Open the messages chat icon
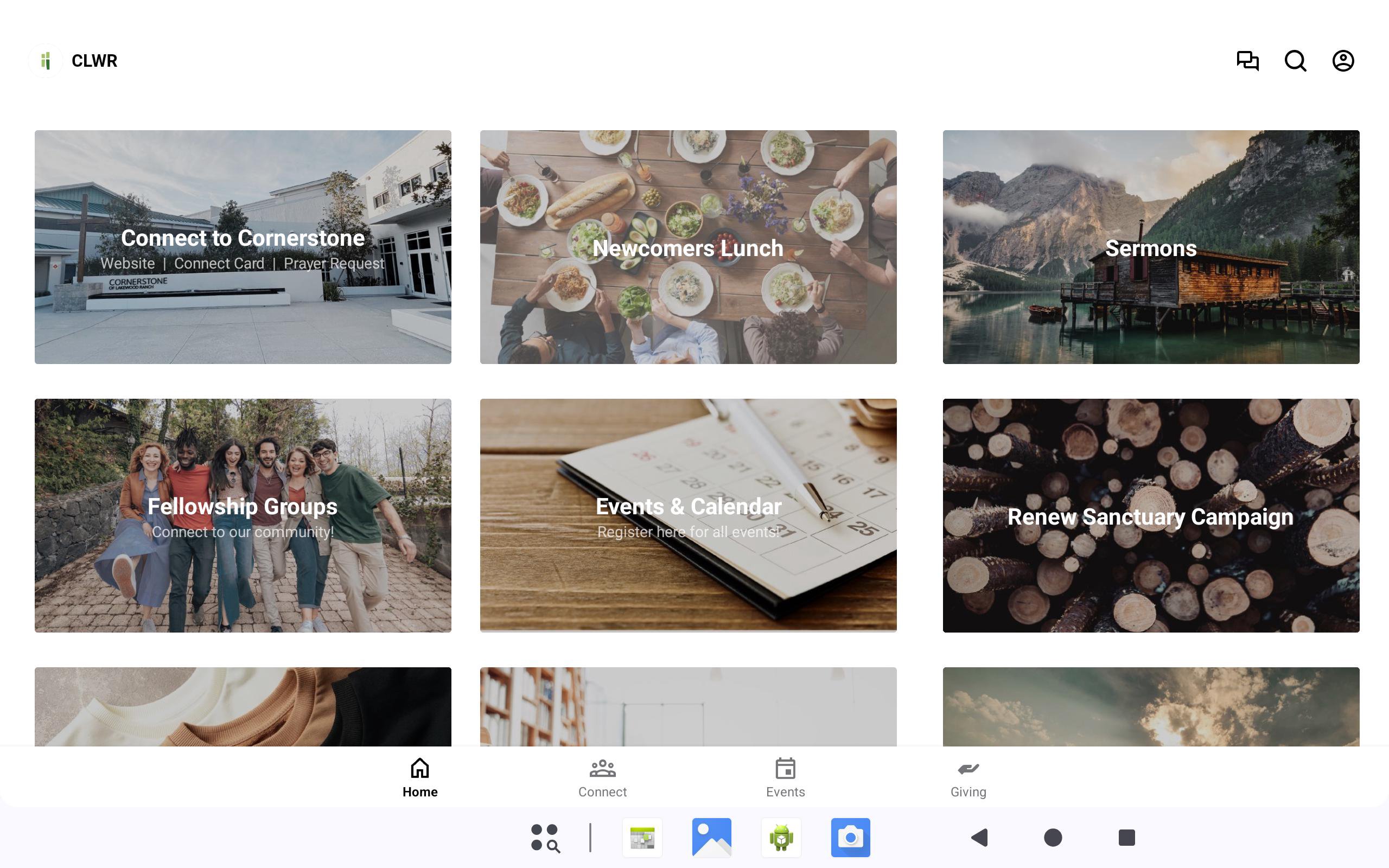 [1247, 60]
